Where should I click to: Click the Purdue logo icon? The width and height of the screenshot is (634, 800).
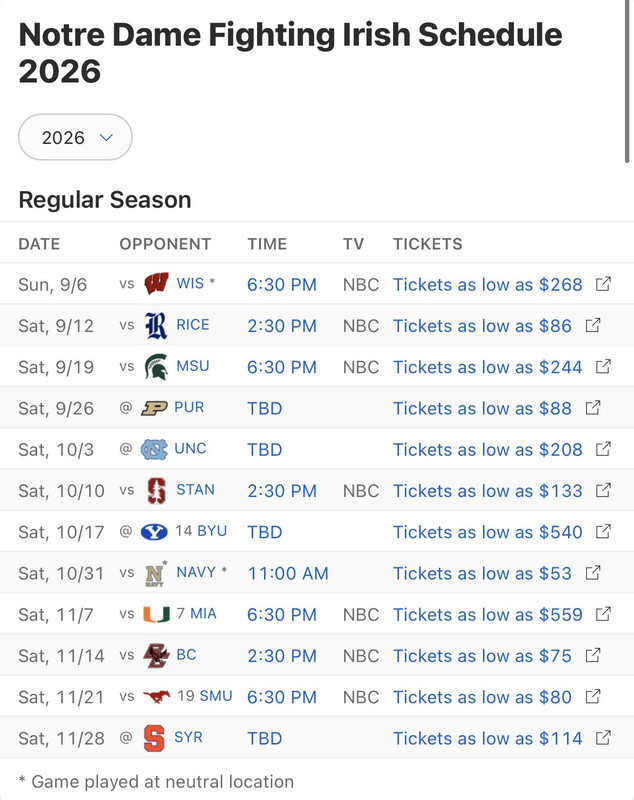click(154, 408)
